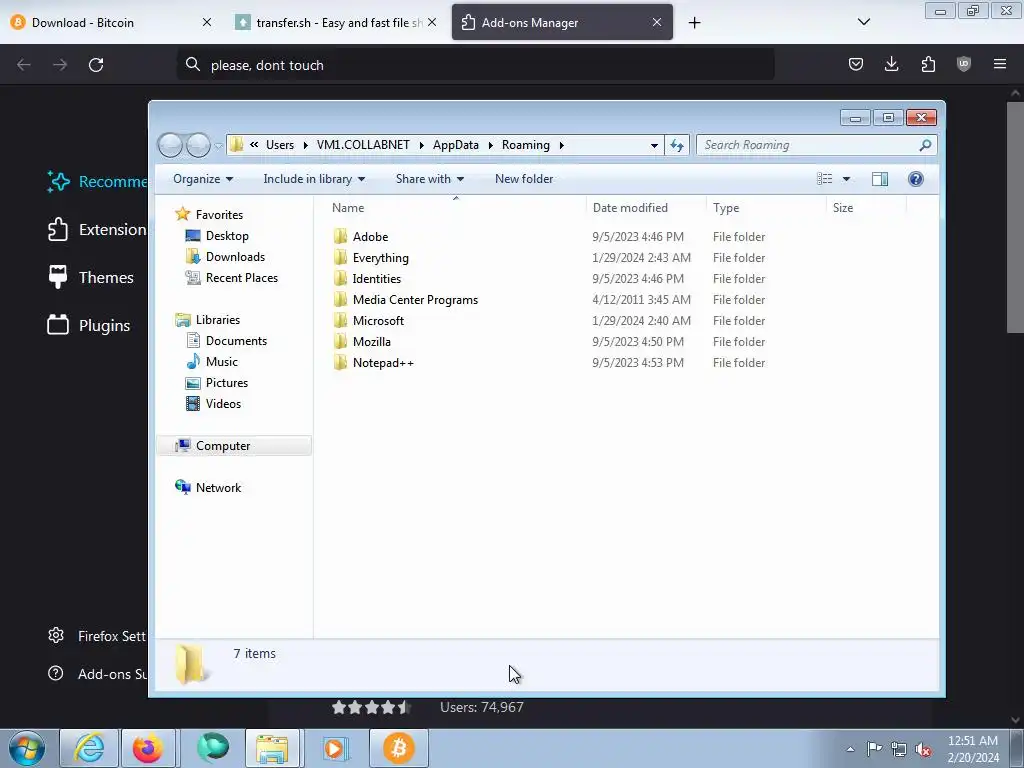Screen dimensions: 1024x768
Task: Open the uBlock Origin shield icon
Action: click(x=964, y=64)
